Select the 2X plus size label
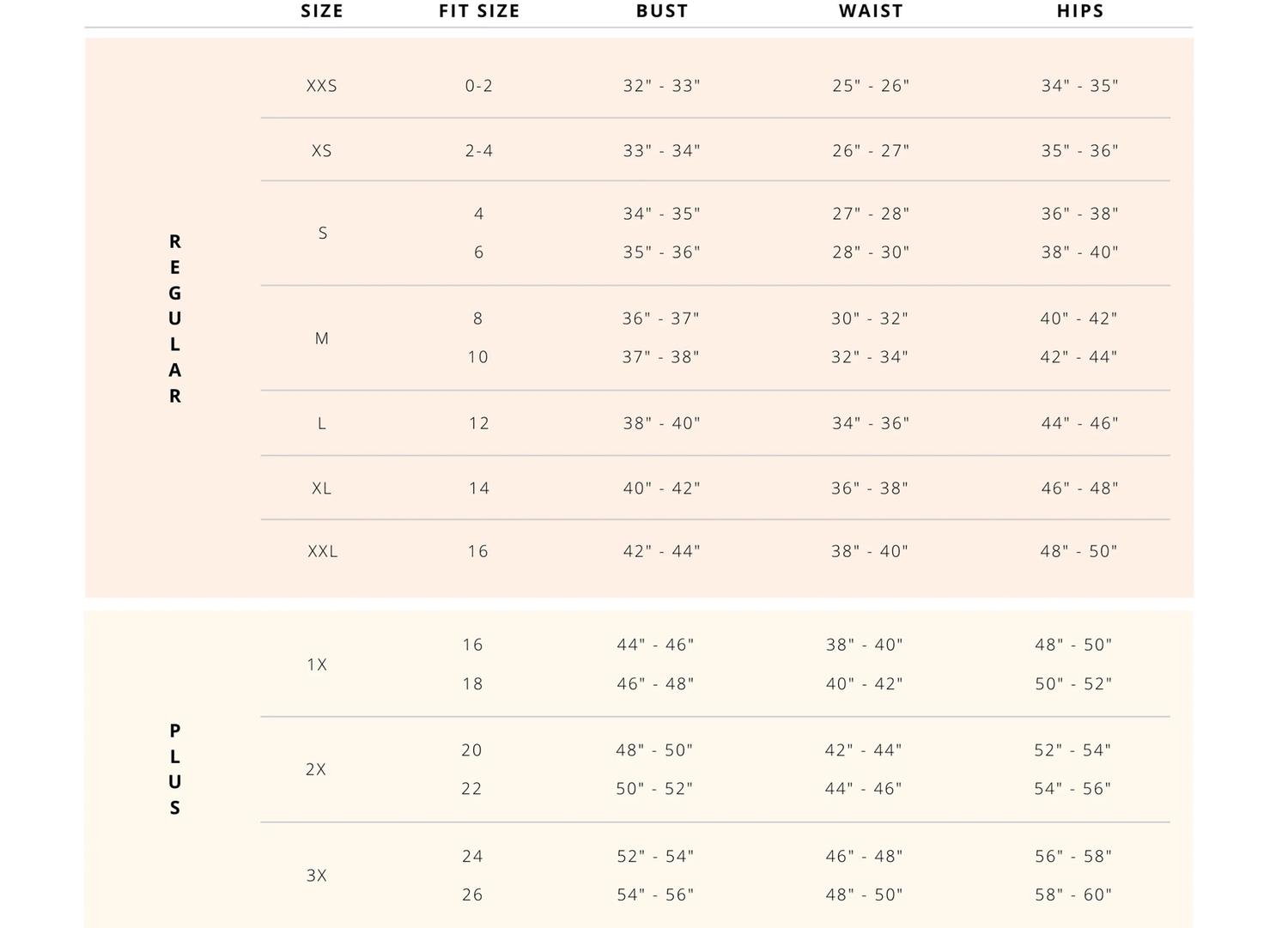This screenshot has width=1288, height=928. [x=316, y=770]
